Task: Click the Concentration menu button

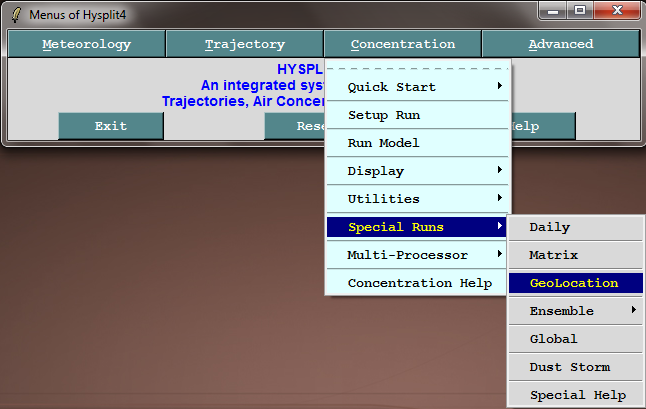Action: tap(403, 44)
